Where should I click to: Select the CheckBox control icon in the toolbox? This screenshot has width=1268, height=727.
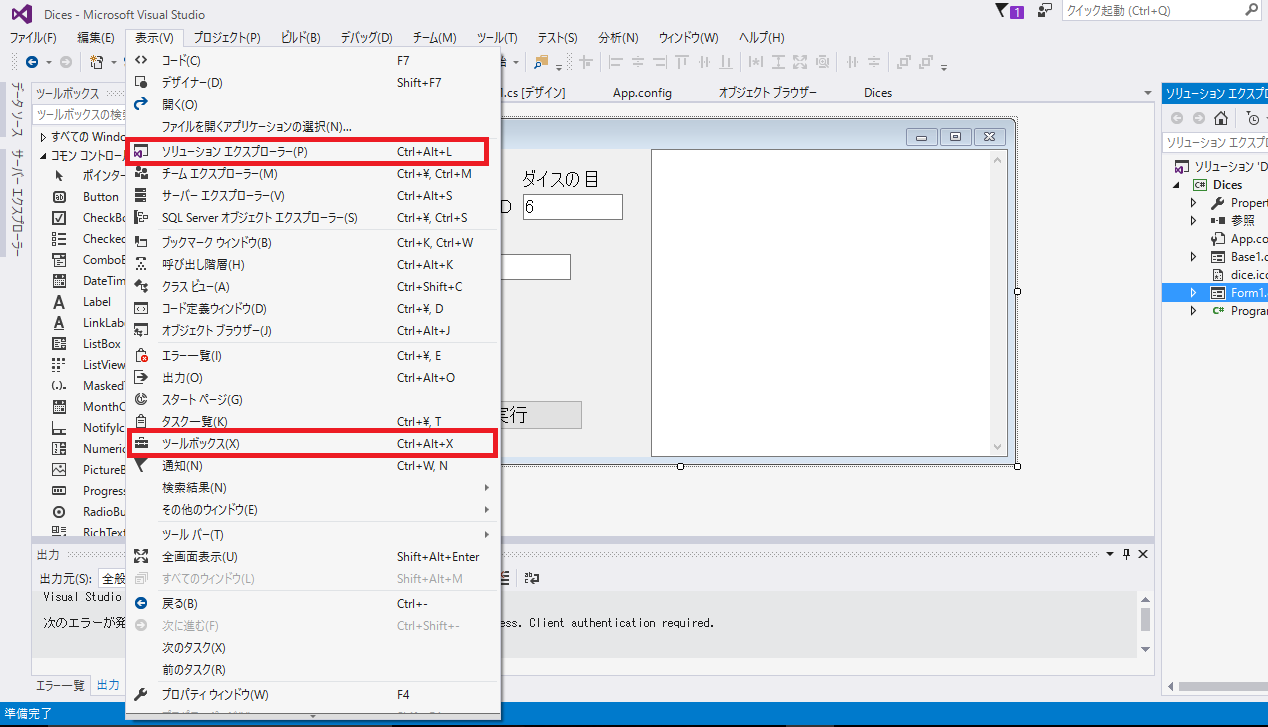tap(60, 218)
